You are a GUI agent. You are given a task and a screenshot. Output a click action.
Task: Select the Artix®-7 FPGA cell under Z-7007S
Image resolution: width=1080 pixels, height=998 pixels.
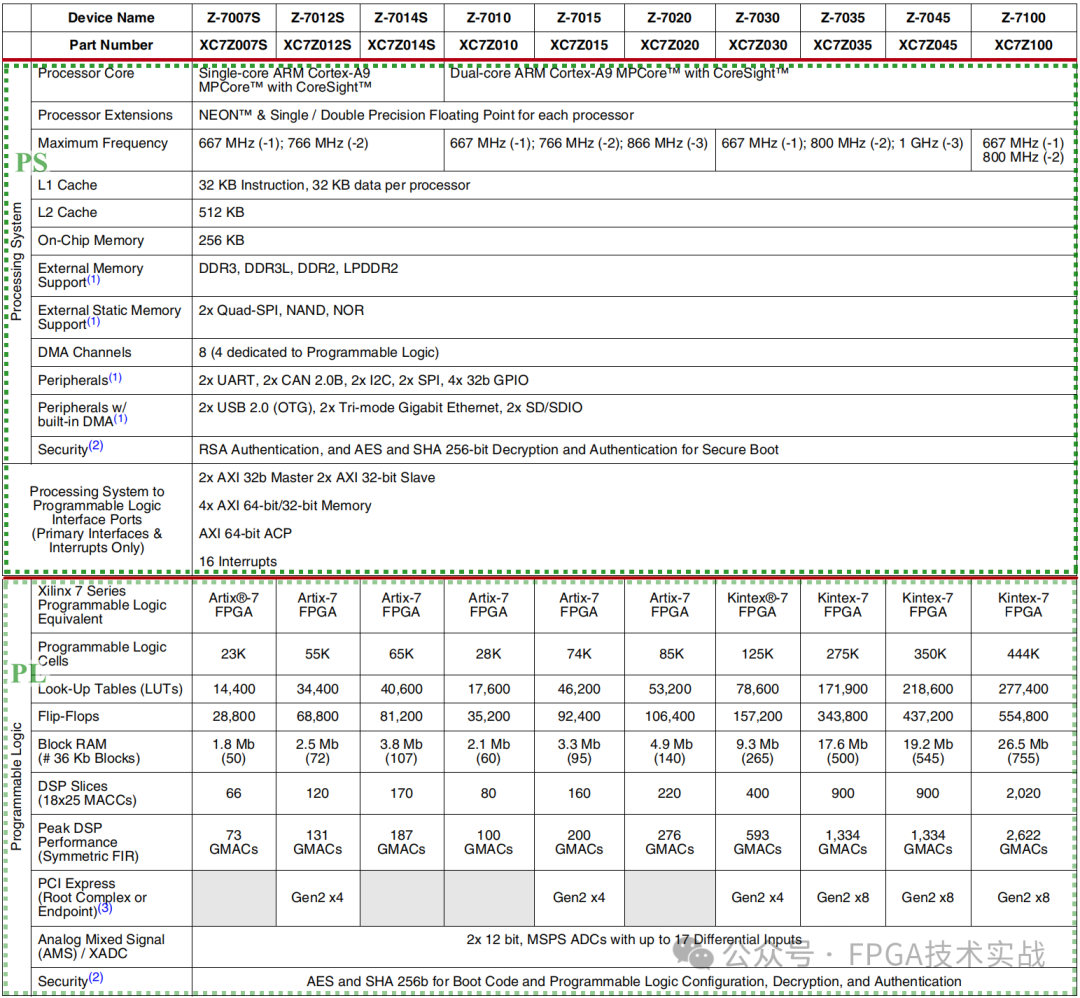point(233,605)
